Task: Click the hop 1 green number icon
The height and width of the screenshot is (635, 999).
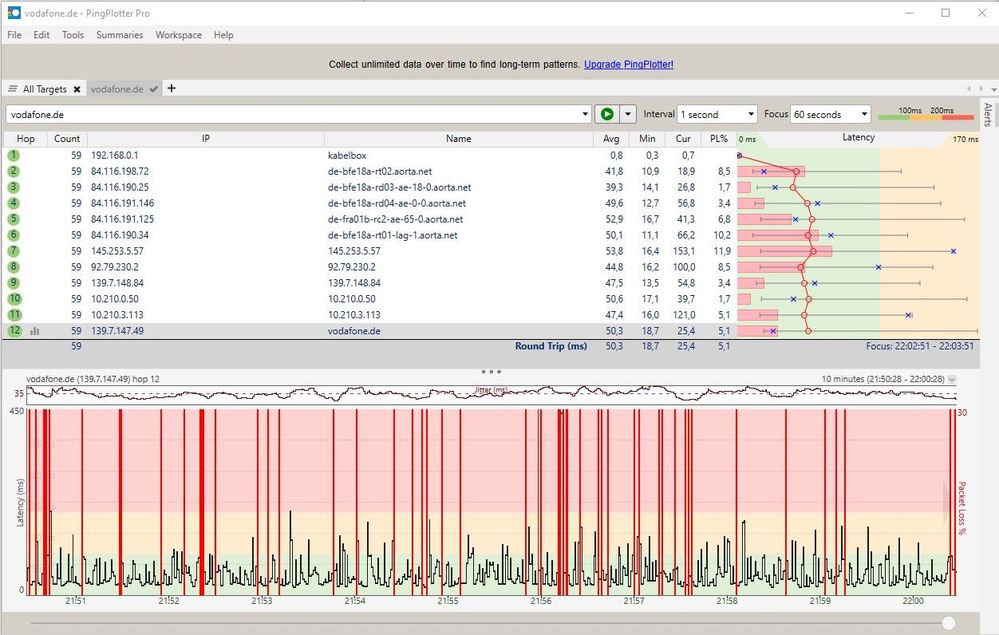Action: click(14, 155)
